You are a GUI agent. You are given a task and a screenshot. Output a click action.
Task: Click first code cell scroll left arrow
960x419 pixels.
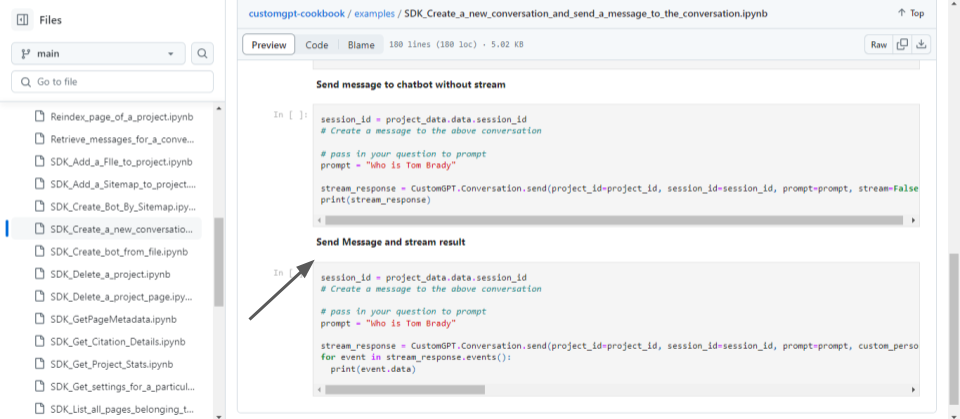[x=318, y=220]
